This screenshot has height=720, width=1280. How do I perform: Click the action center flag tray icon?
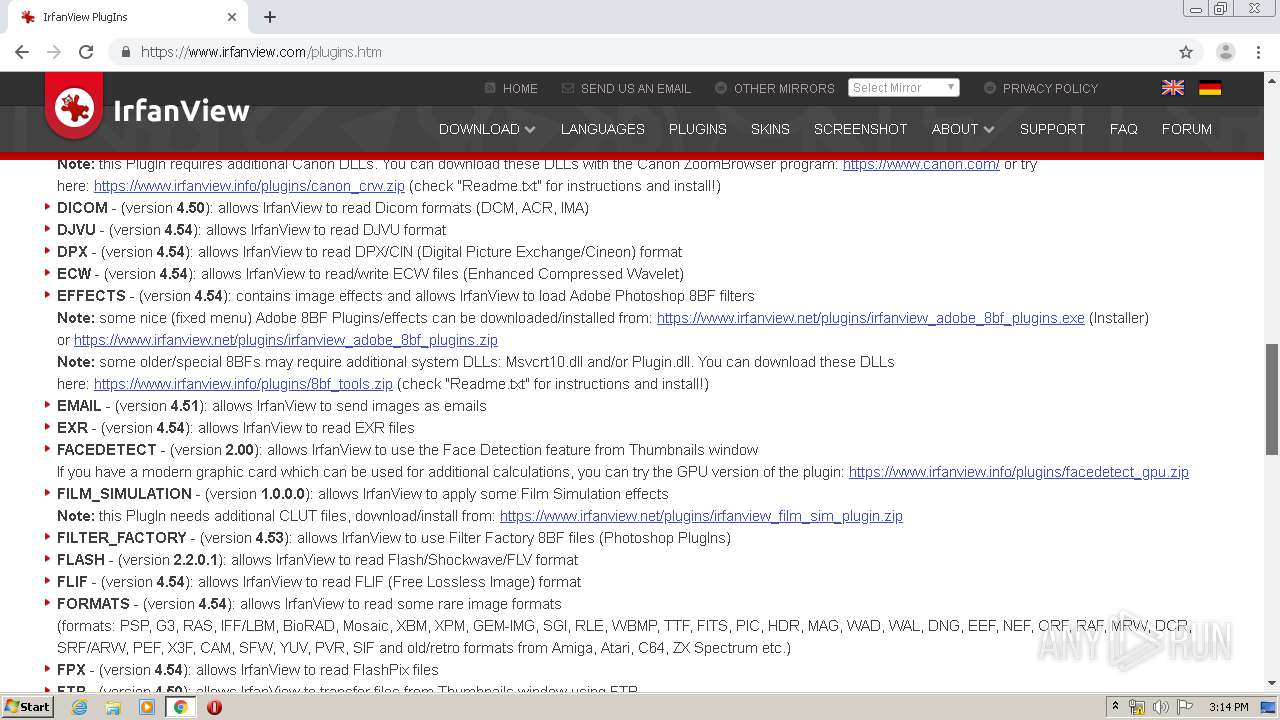click(1185, 707)
